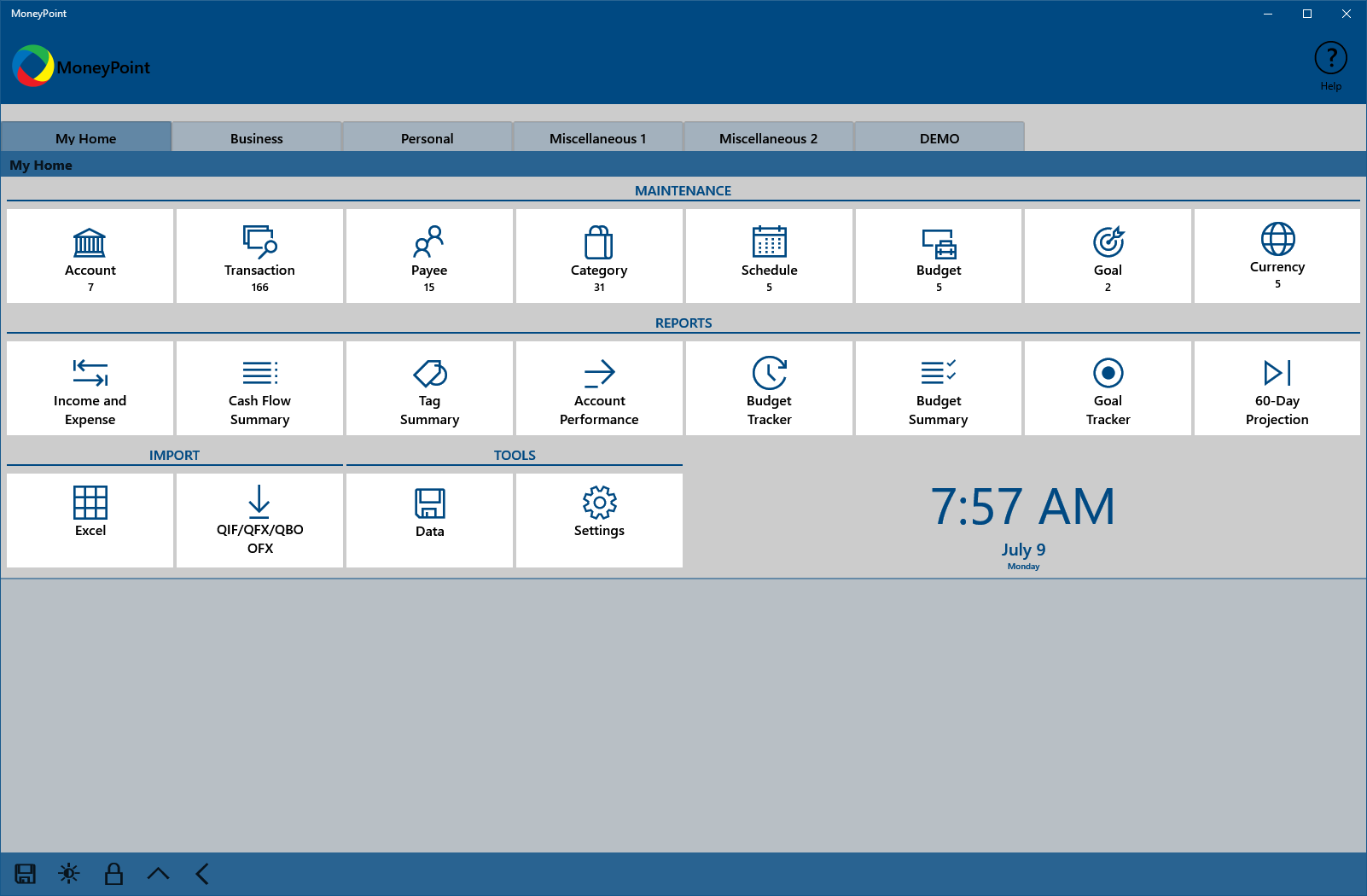This screenshot has height=896, width=1367.
Task: Switch to the Business tab
Action: (x=257, y=137)
